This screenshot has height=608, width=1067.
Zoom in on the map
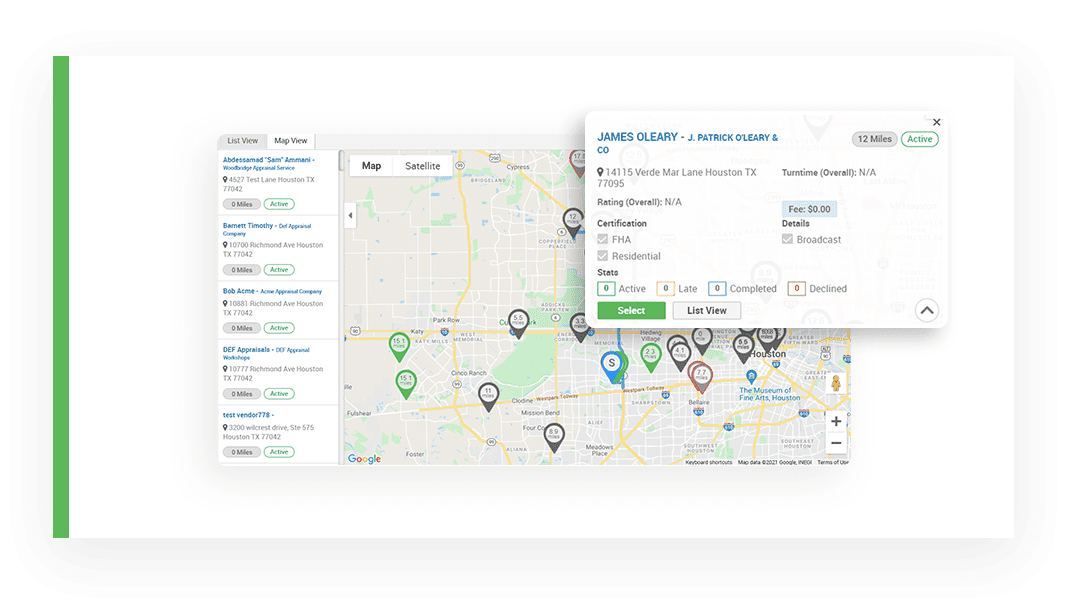coord(836,422)
